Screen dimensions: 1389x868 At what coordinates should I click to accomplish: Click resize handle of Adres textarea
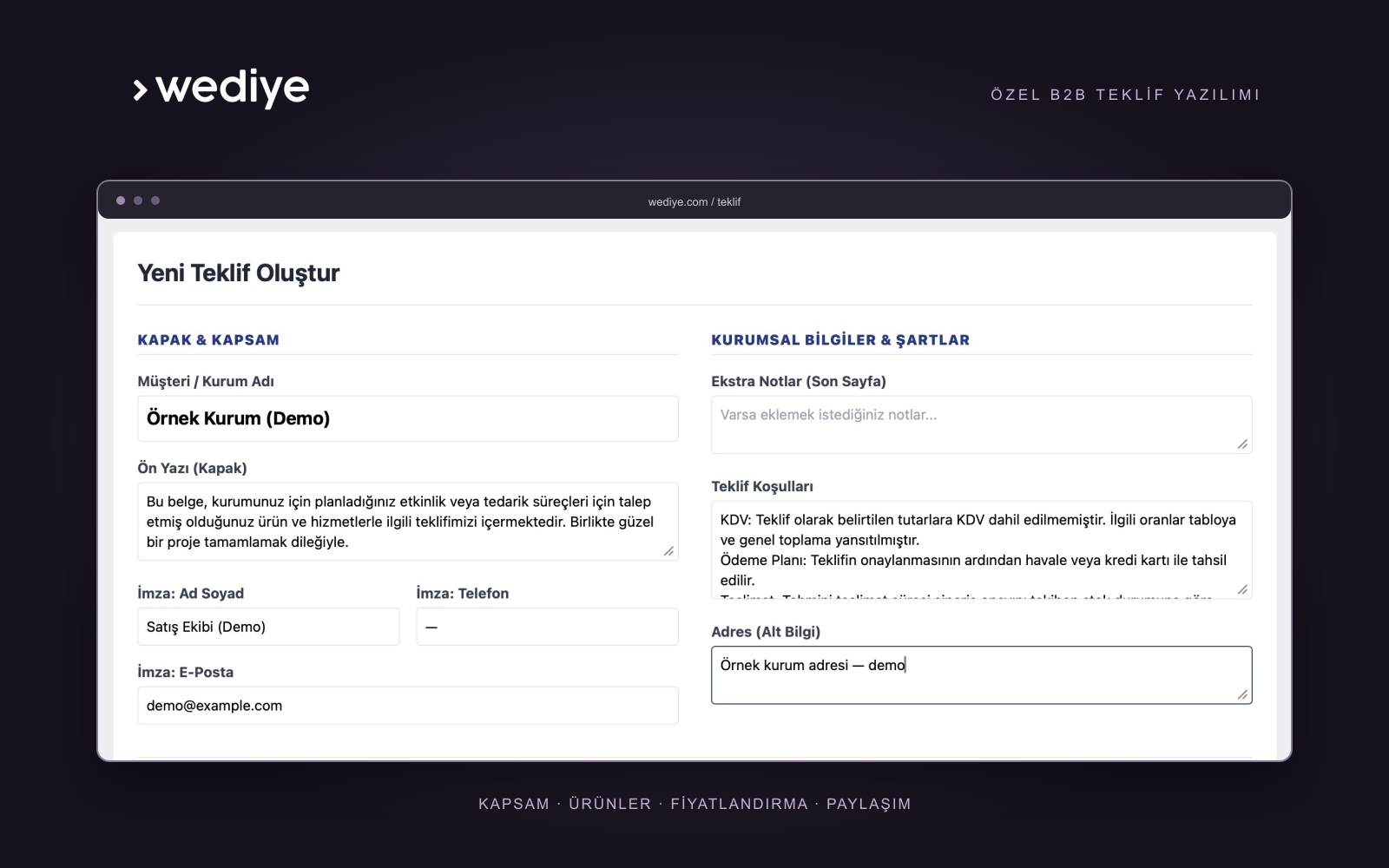1242,694
